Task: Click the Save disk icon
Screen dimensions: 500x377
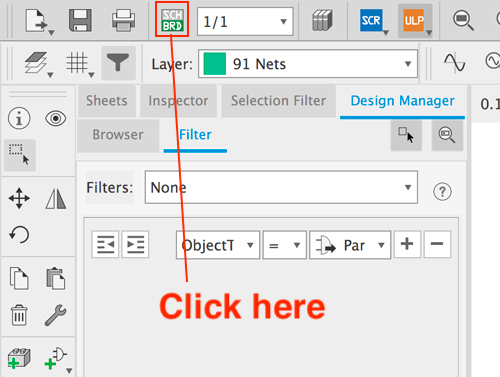Action: [x=80, y=20]
